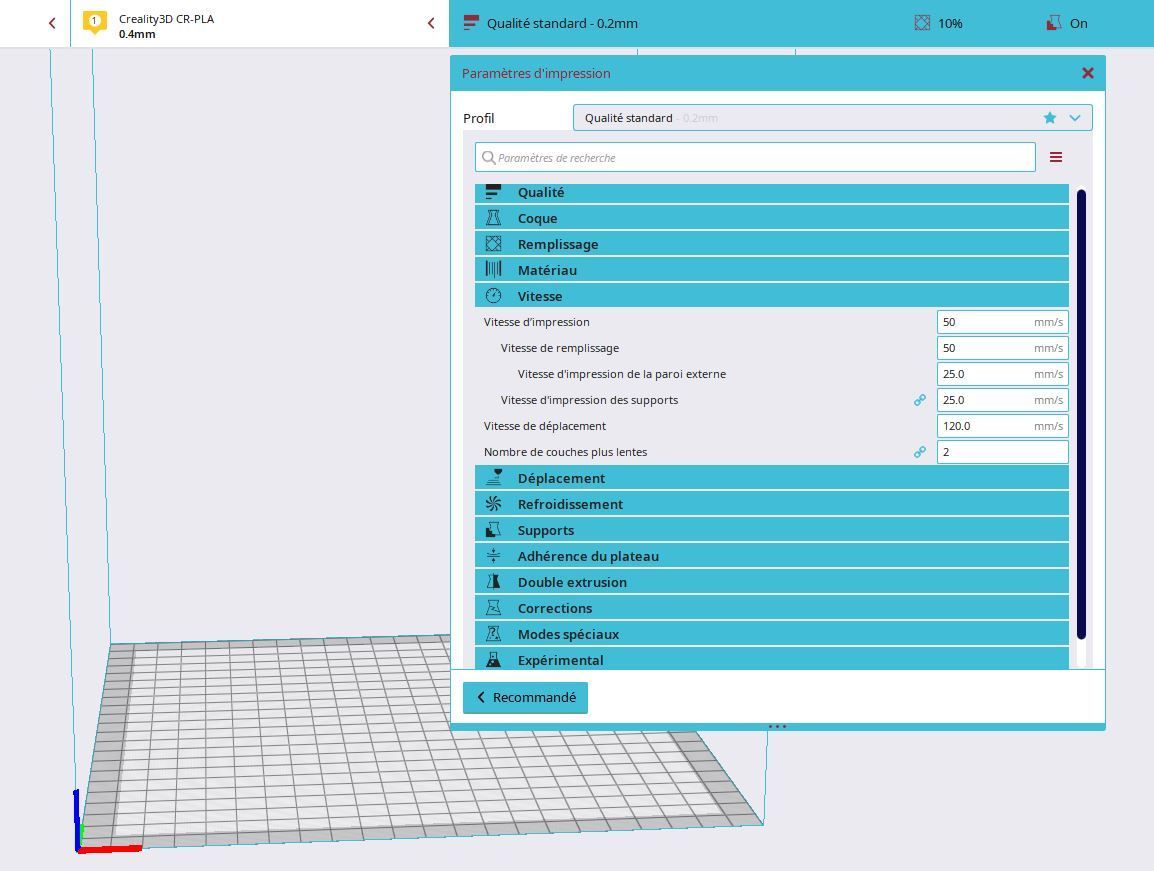Viewport: 1154px width, 871px height.
Task: Open the Profil dropdown chevron
Action: click(x=1075, y=118)
